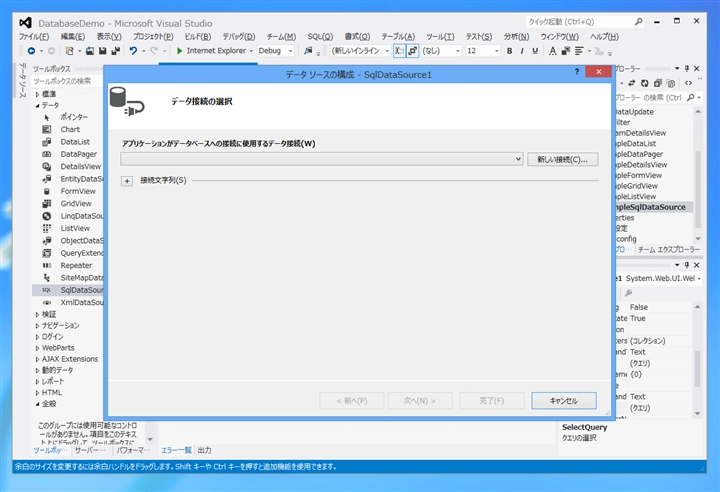Viewport: 720px width, 492px height.
Task: Expand the 標準 toolbox group
Action: (x=37, y=95)
